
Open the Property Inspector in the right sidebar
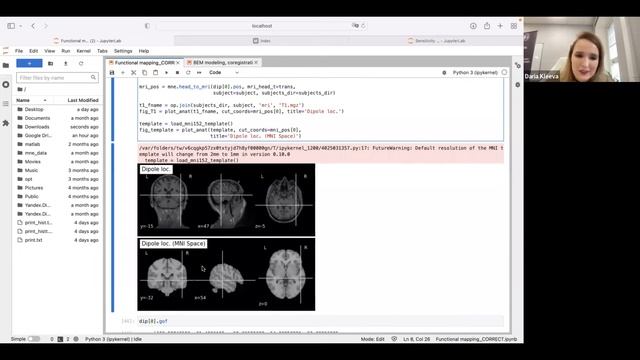click(x=518, y=65)
